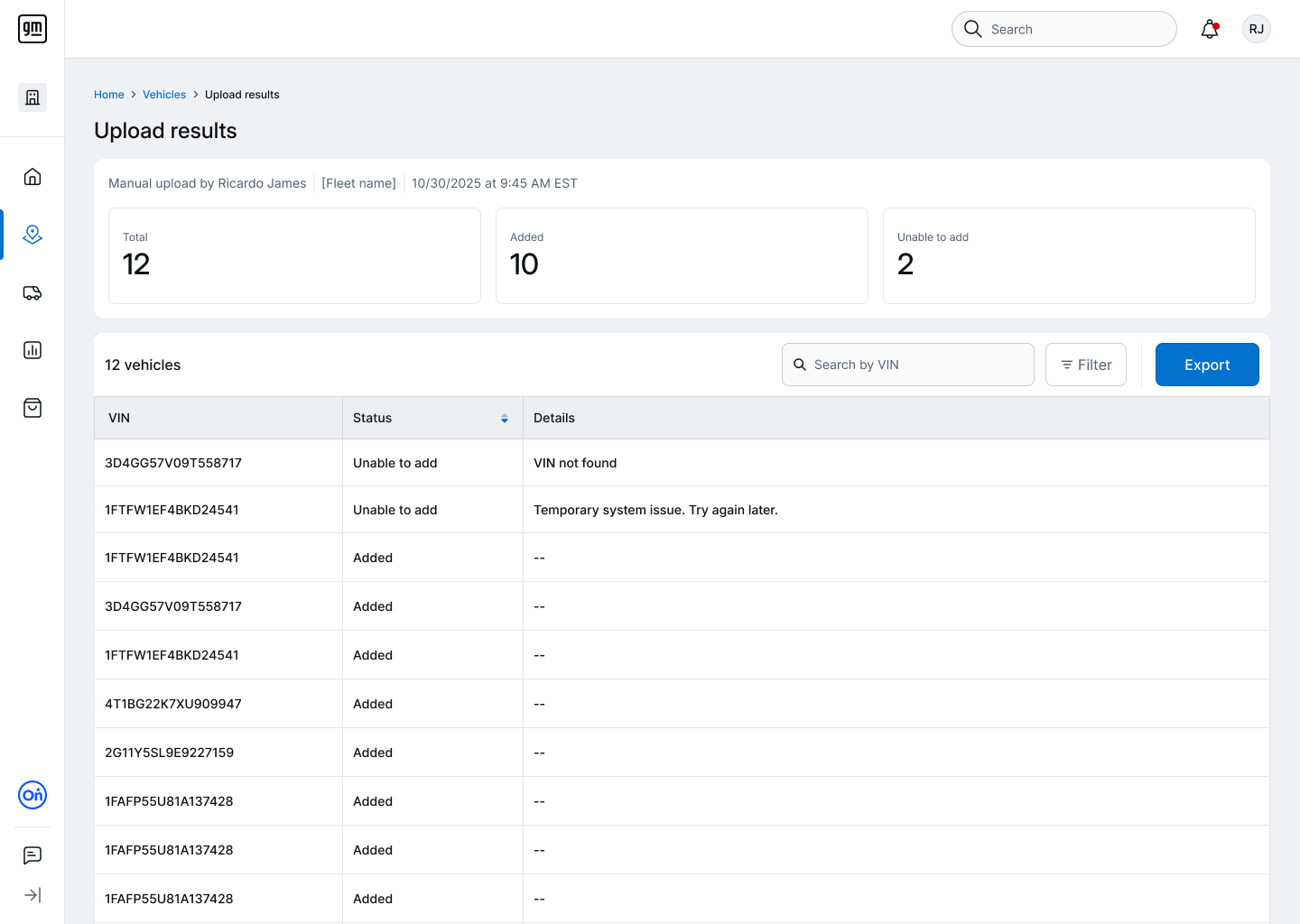The height and width of the screenshot is (924, 1300).
Task: Click '12 vehicles' count label
Action: pos(143,365)
